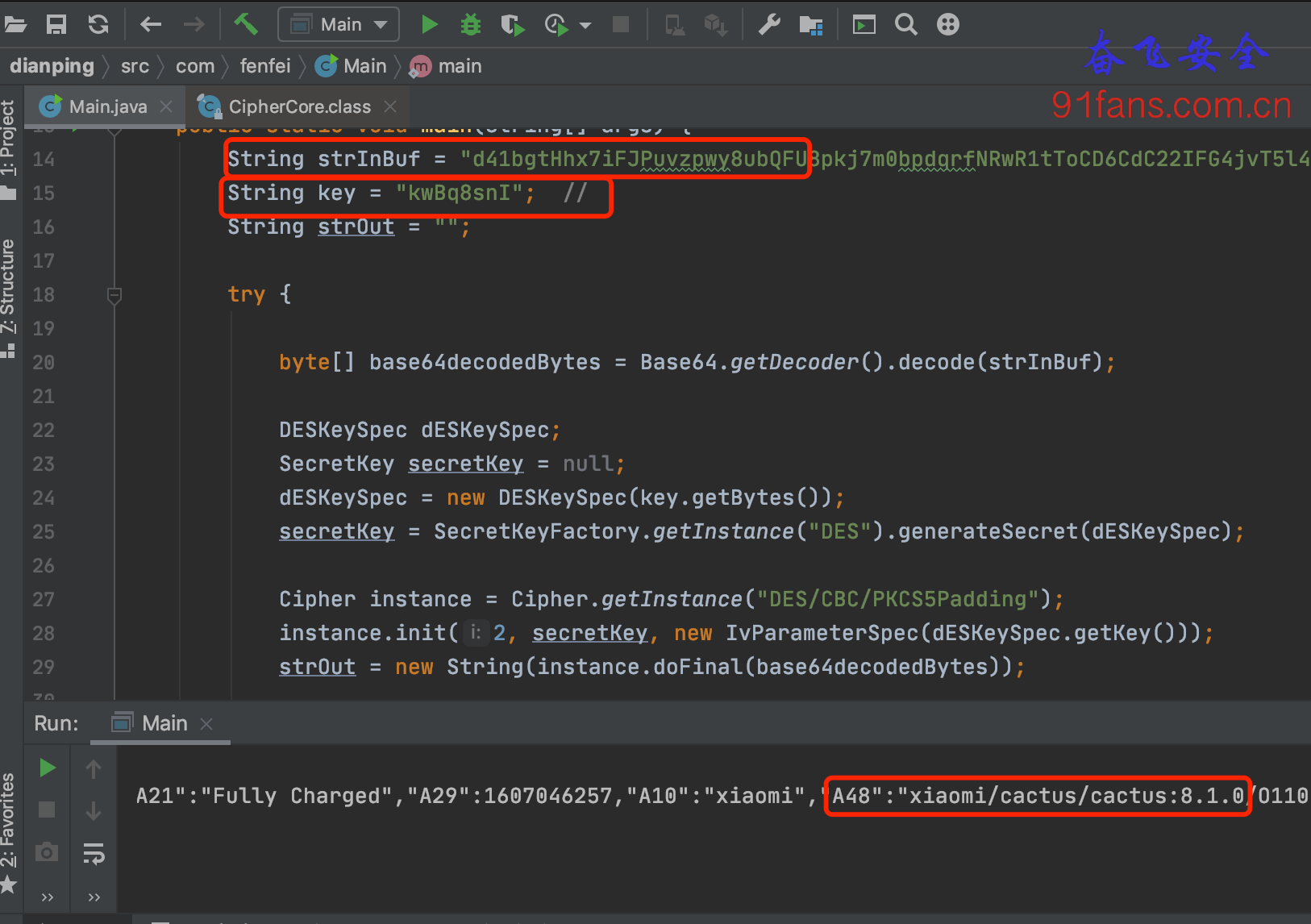
Task: Select fenfei breadcrumb item
Action: click(265, 66)
